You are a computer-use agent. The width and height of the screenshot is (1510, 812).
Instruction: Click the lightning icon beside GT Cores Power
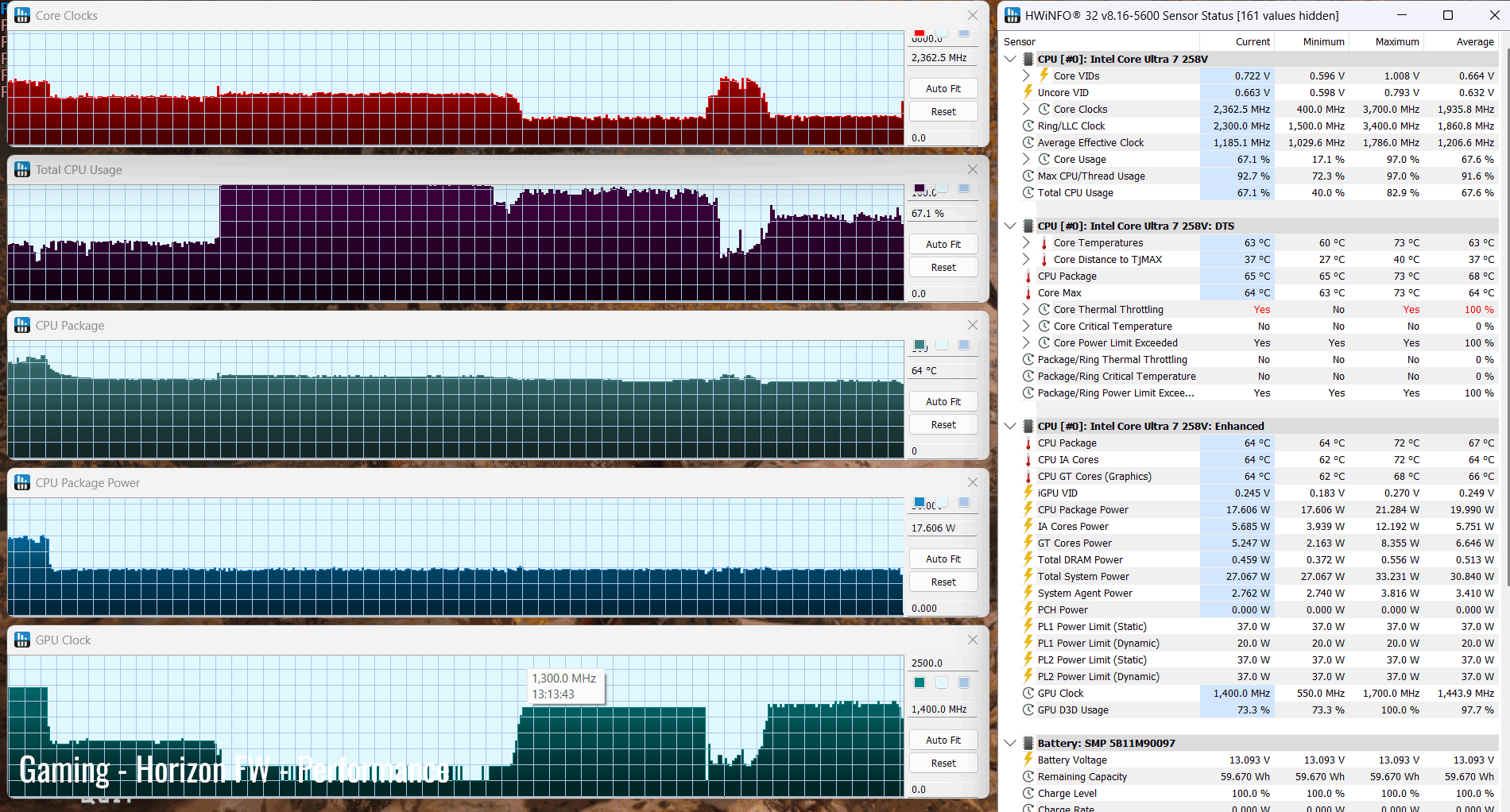1028,543
